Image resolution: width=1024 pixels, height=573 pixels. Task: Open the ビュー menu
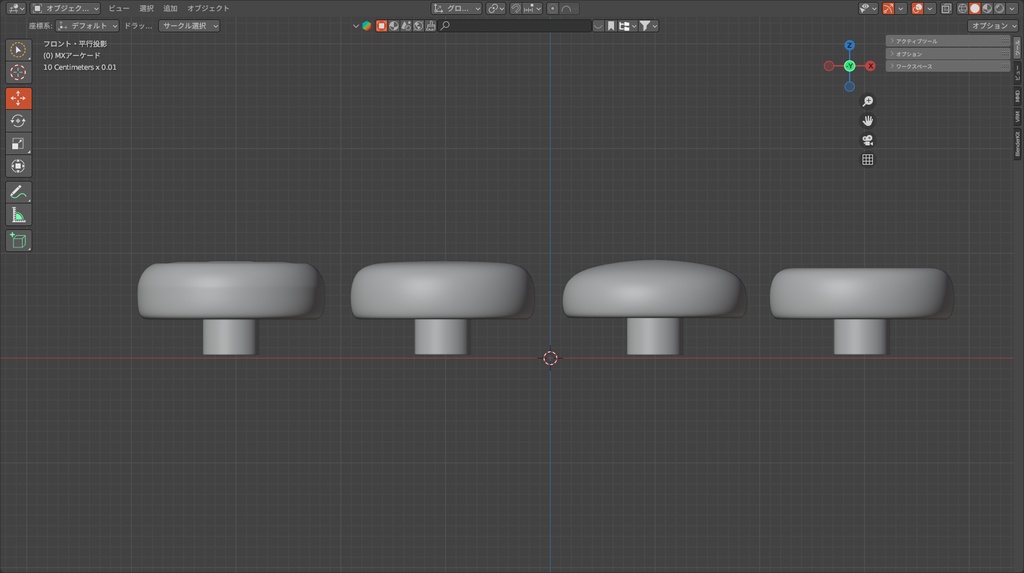118,8
